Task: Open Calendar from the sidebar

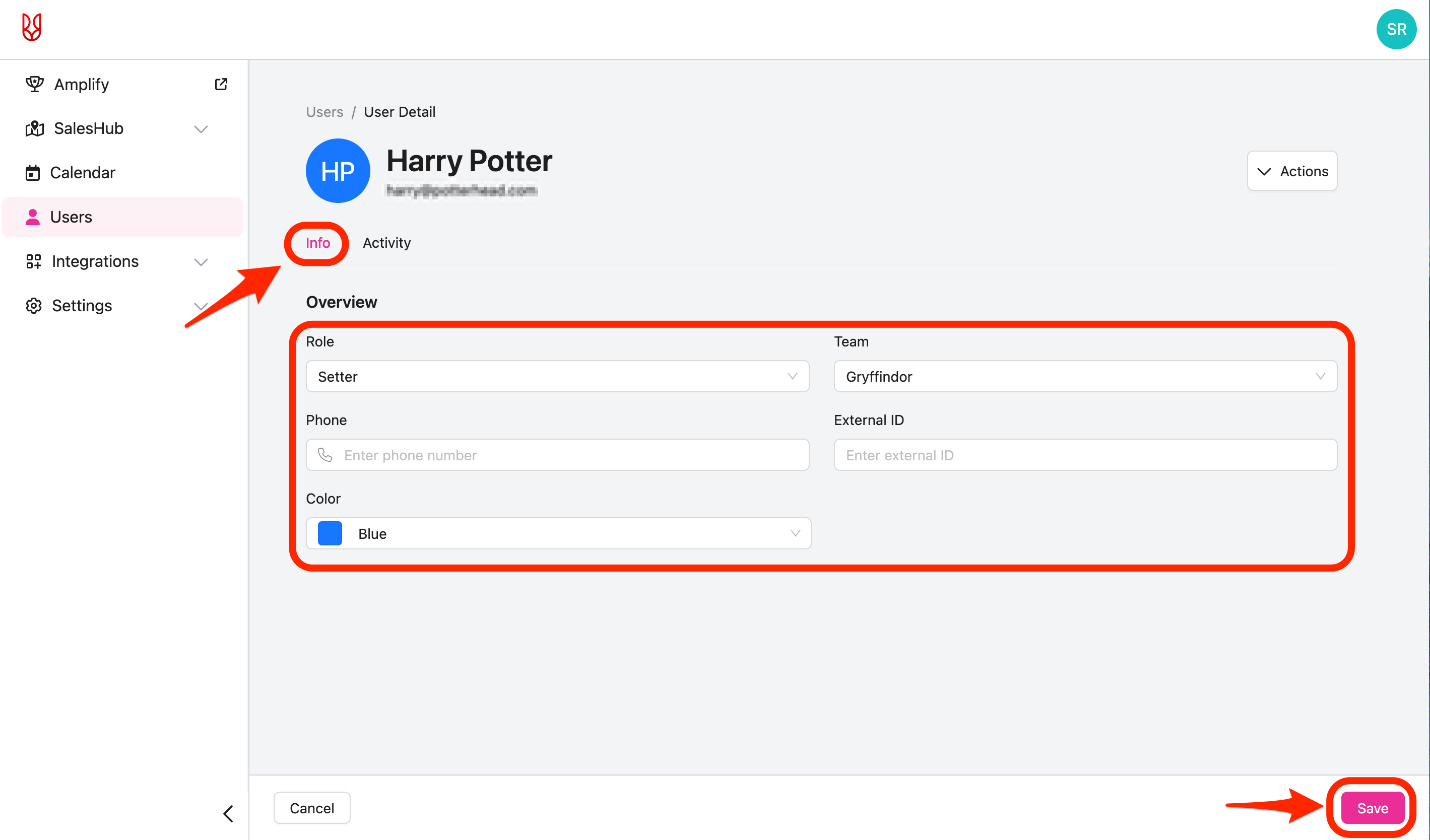Action: coord(82,172)
